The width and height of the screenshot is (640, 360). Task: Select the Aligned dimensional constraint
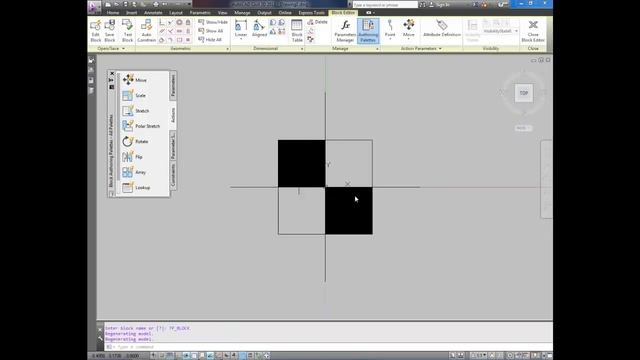pyautogui.click(x=259, y=29)
